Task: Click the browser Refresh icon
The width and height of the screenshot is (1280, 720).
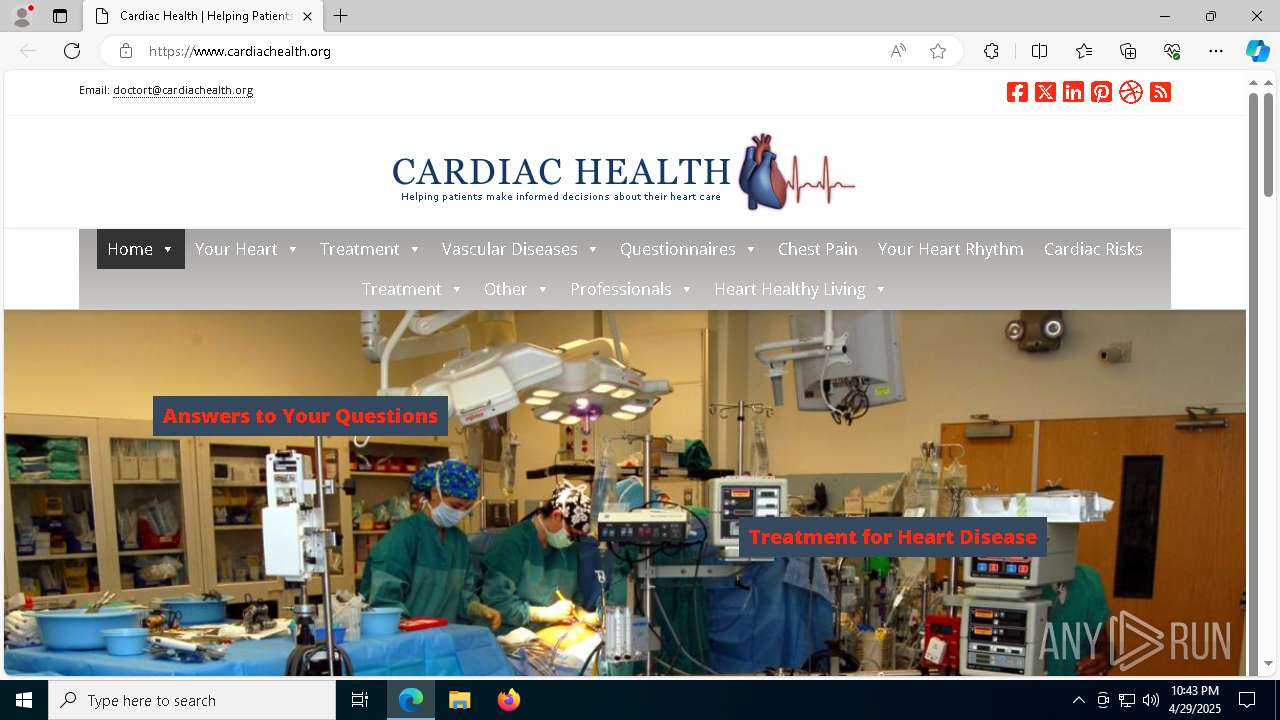Action: (72, 51)
